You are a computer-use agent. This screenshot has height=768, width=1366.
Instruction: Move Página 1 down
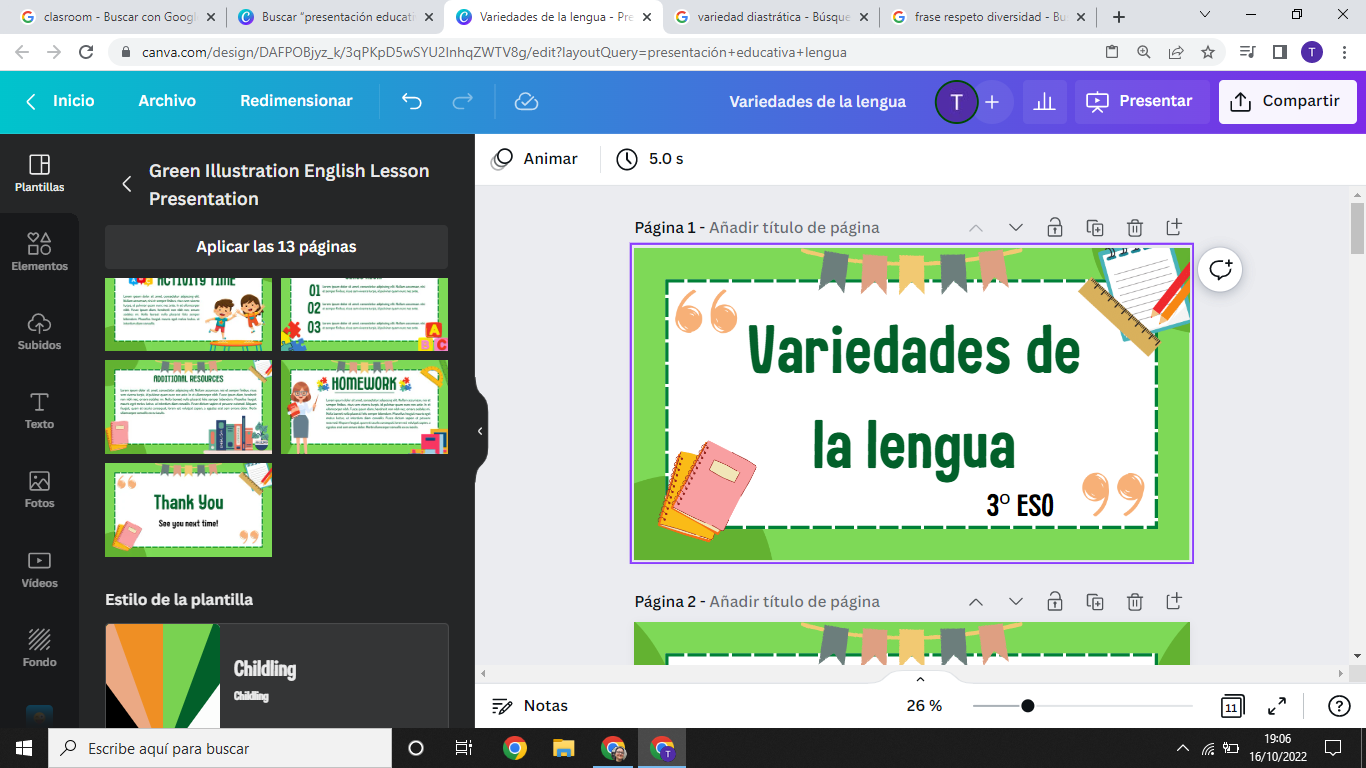click(1016, 227)
